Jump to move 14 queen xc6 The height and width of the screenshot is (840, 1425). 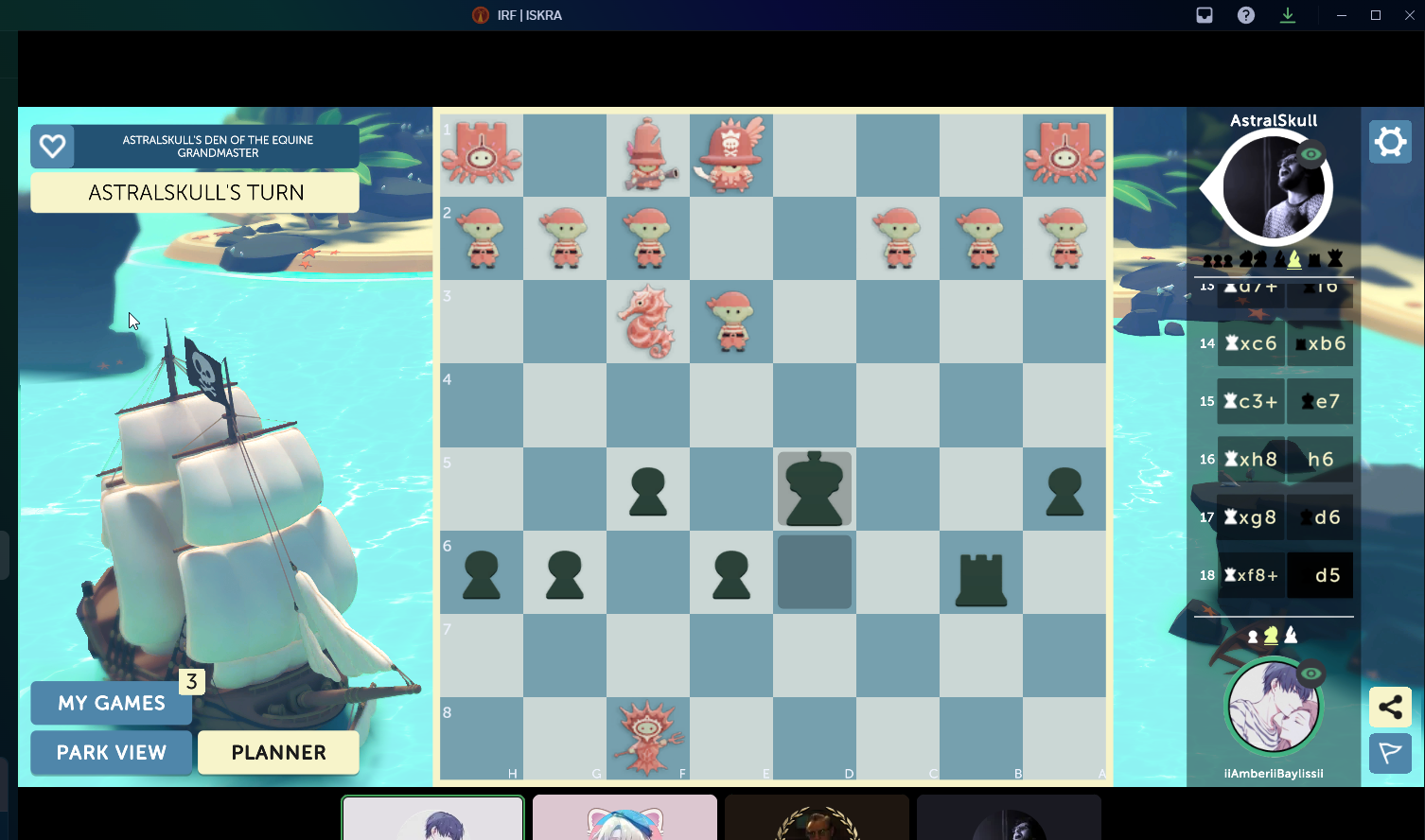pyautogui.click(x=1251, y=343)
